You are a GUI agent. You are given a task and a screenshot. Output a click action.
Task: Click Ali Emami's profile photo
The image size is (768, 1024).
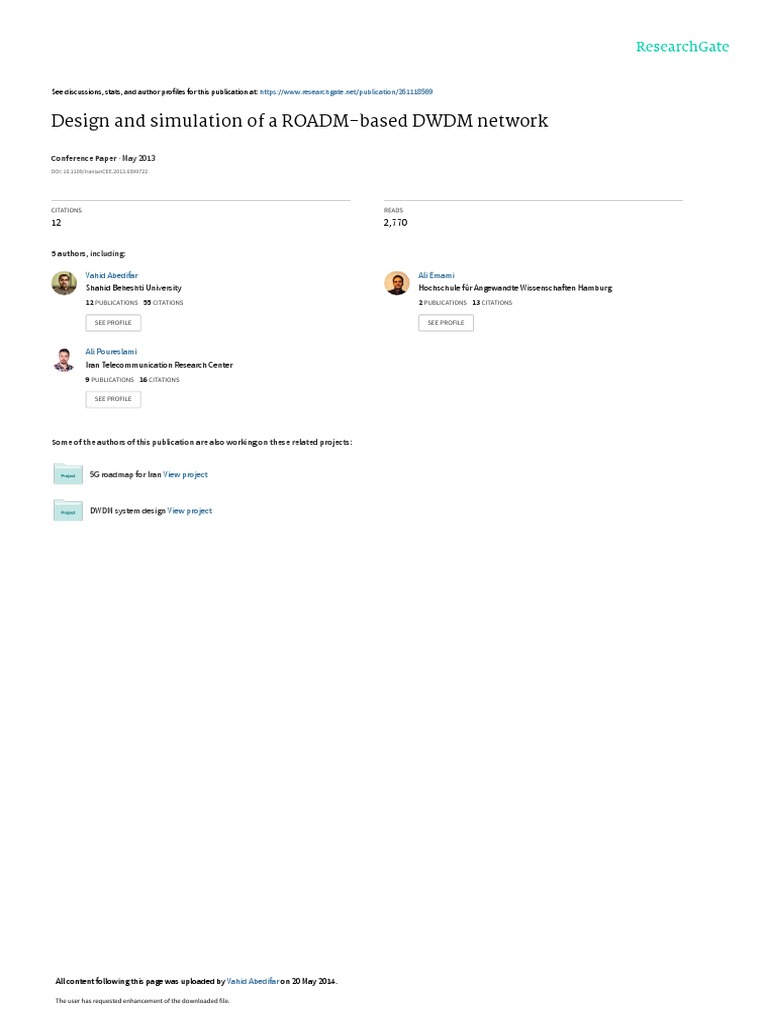396,283
